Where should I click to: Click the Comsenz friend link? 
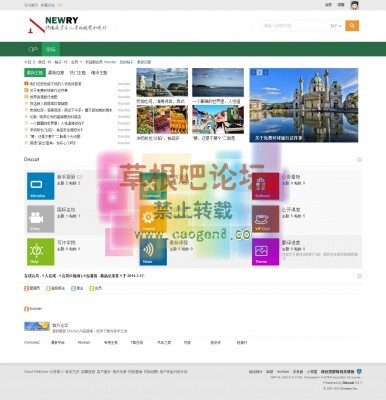pos(32,342)
